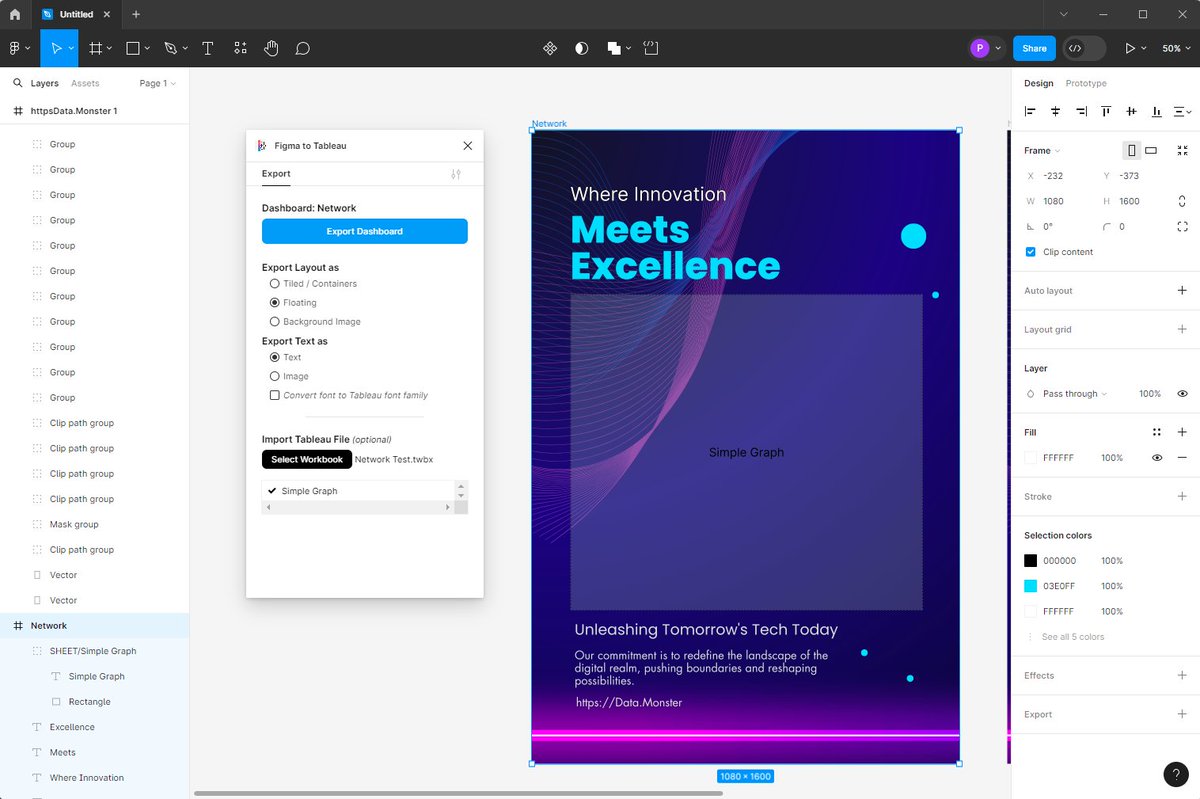The width and height of the screenshot is (1200, 799).
Task: Select the Comment tool
Action: pyautogui.click(x=303, y=48)
